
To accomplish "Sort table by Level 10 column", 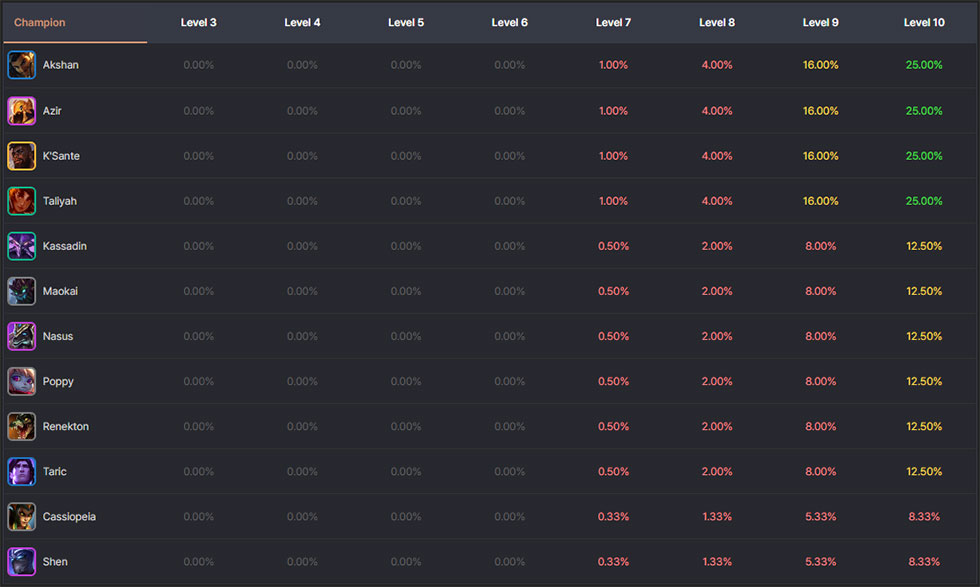I will 923,22.
